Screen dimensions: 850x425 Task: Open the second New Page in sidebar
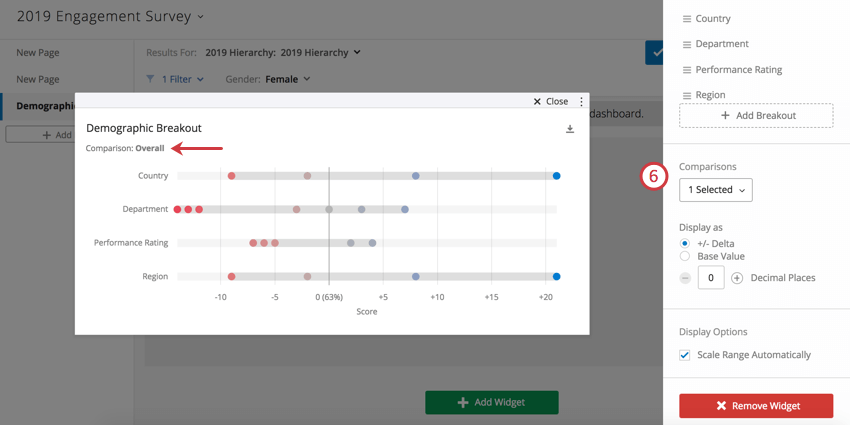tap(37, 79)
